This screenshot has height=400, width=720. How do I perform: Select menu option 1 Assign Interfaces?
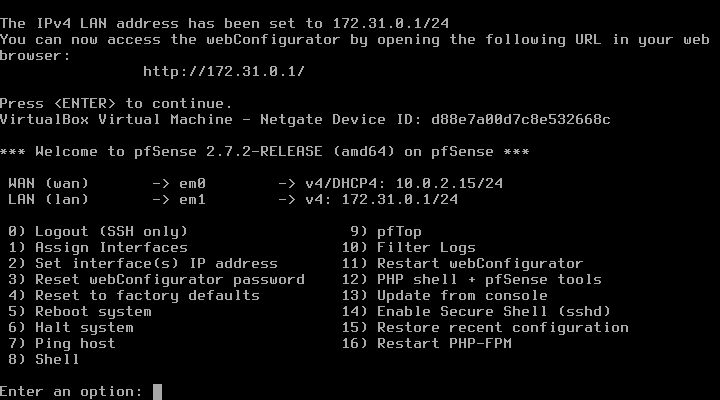click(98, 248)
